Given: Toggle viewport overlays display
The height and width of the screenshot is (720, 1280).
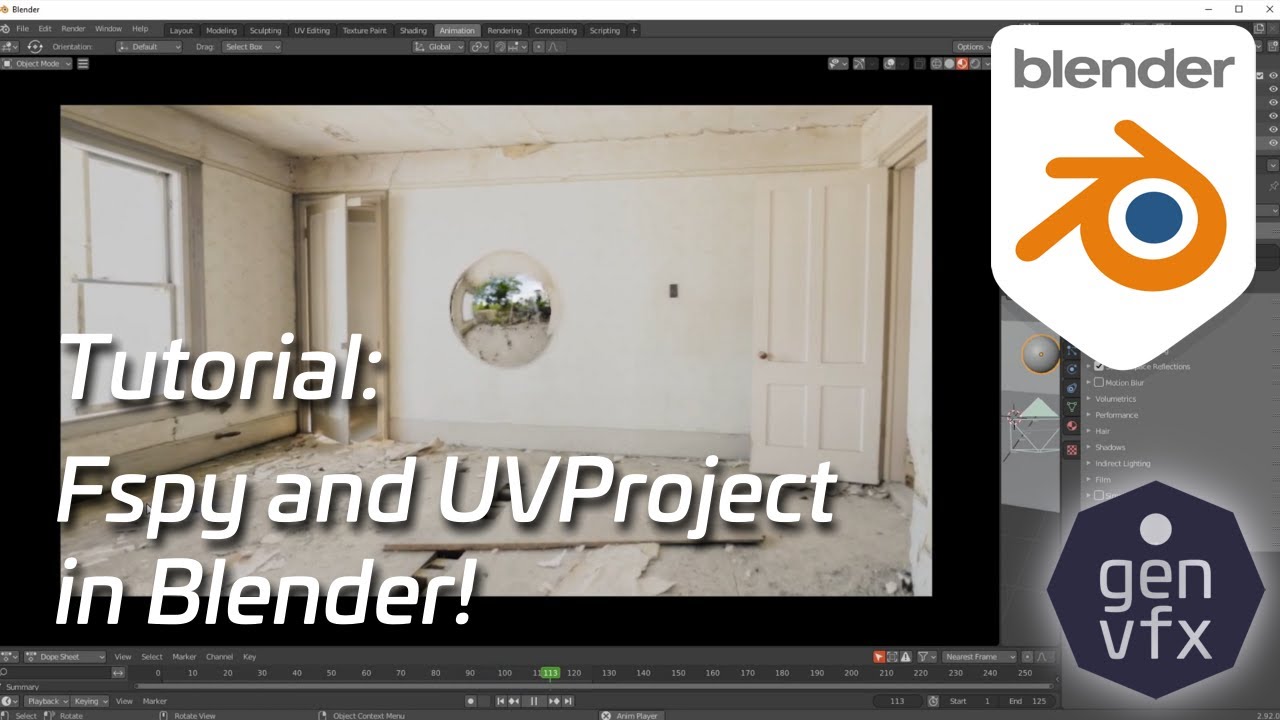Looking at the screenshot, I should click(x=889, y=64).
